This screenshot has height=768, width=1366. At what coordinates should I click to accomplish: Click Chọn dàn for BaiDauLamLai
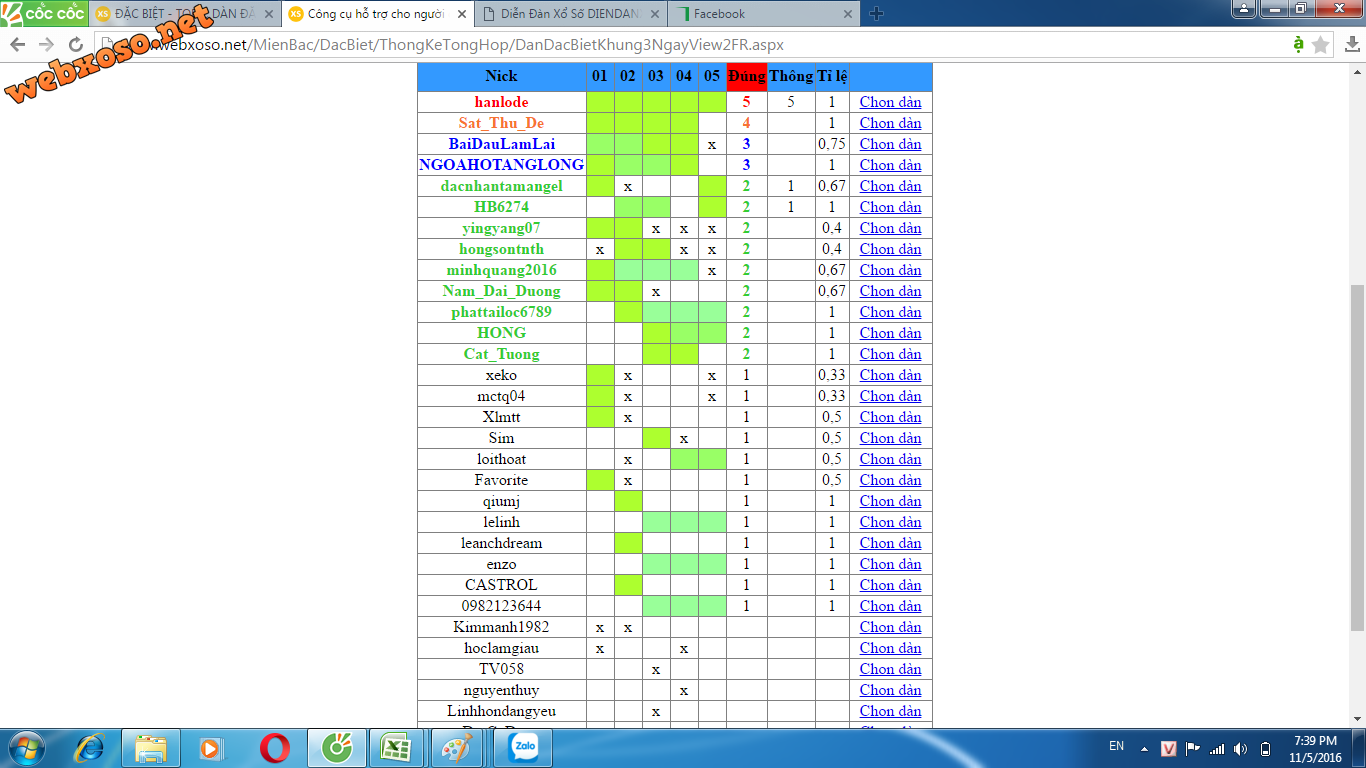click(890, 144)
